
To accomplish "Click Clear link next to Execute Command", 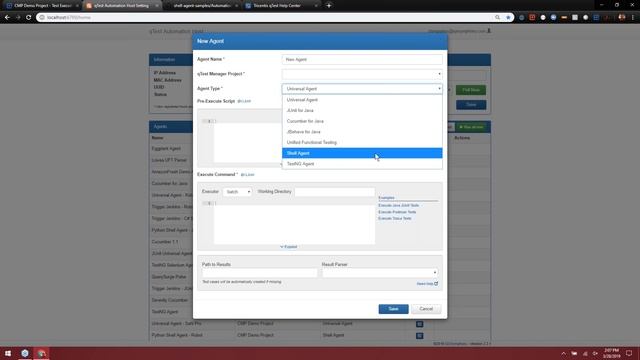I will (x=247, y=175).
